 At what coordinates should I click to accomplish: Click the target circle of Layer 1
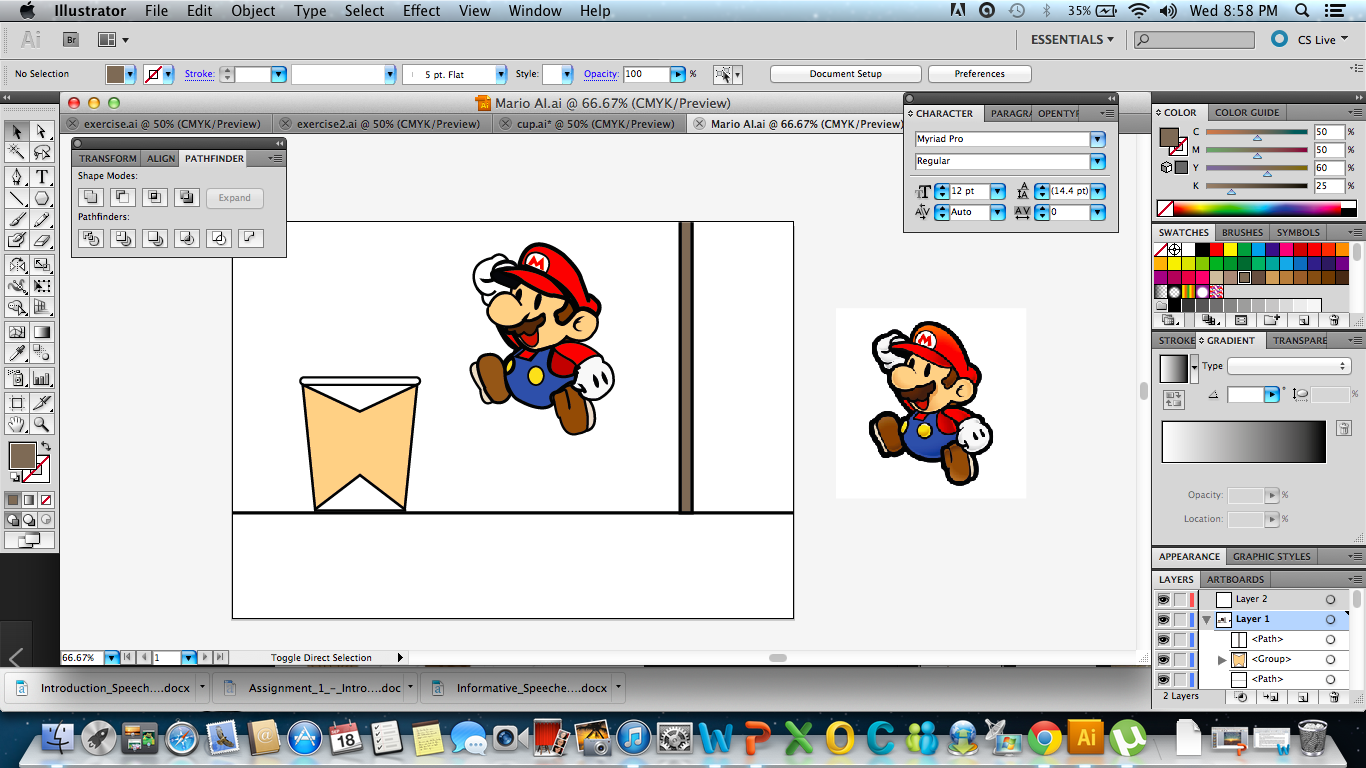[x=1330, y=619]
